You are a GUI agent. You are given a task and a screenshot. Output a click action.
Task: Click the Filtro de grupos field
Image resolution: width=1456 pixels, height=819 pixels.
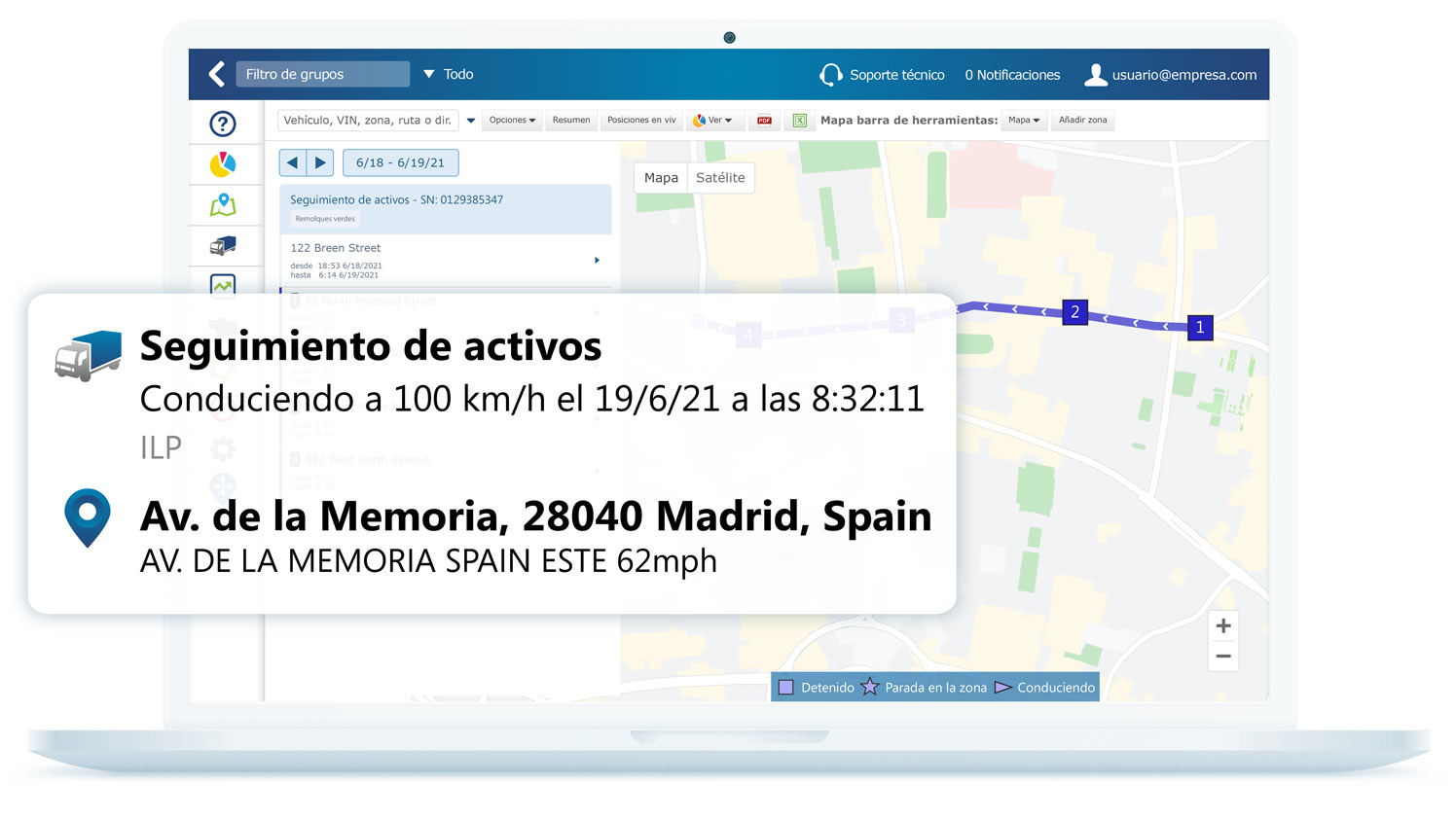pos(322,74)
